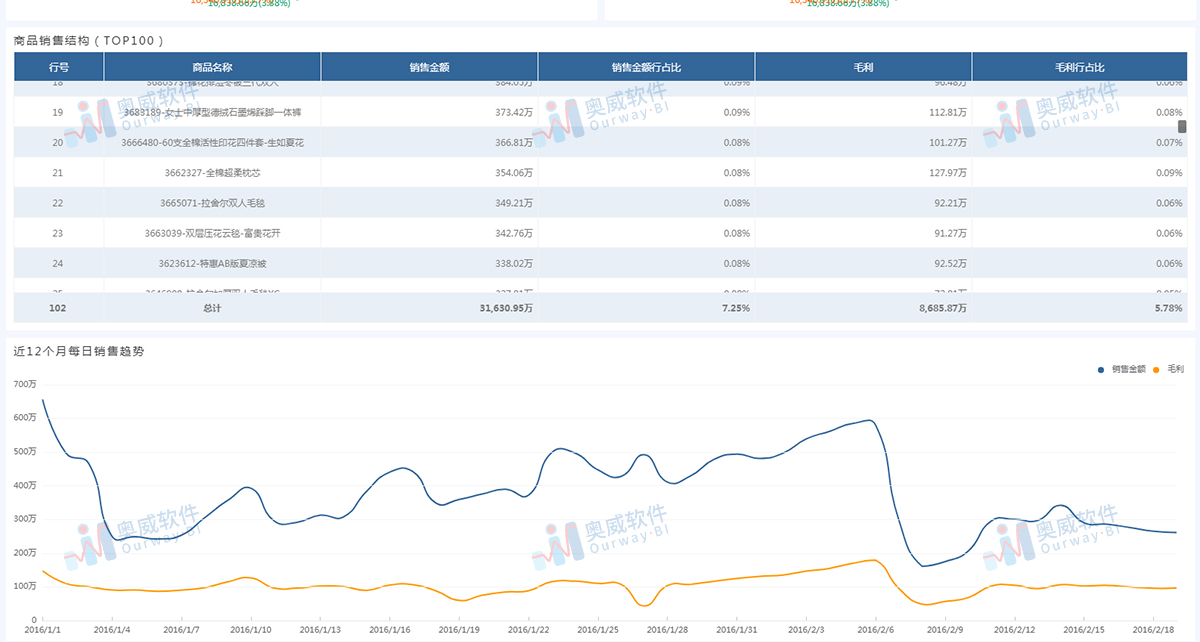
Task: Click y-axis label 400万
Action: [24, 485]
